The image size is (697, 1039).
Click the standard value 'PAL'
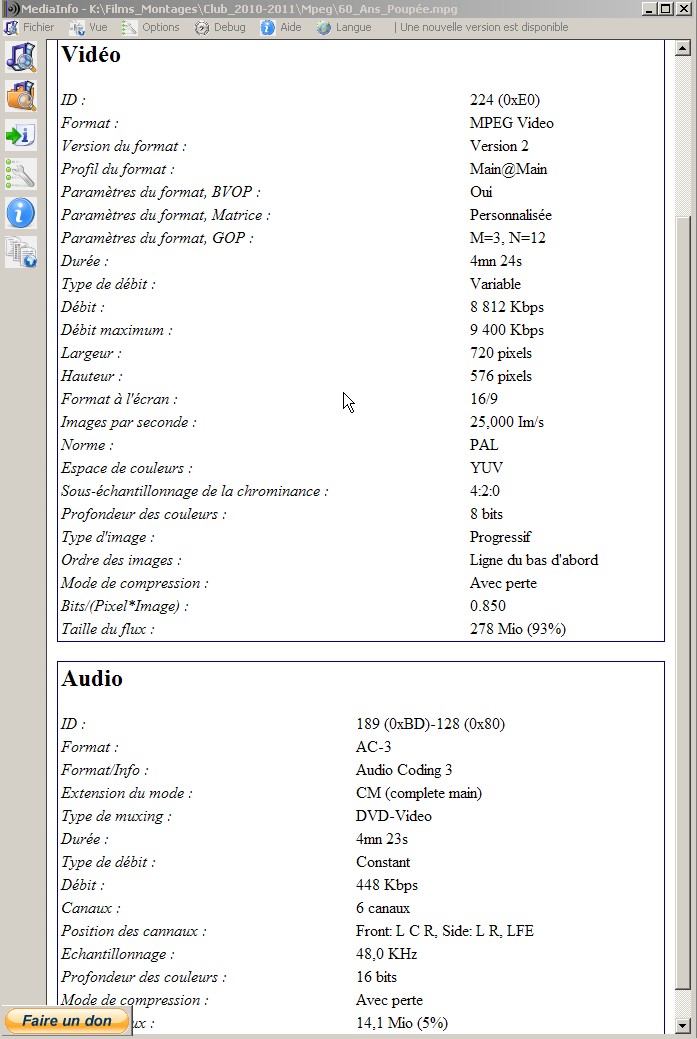484,445
